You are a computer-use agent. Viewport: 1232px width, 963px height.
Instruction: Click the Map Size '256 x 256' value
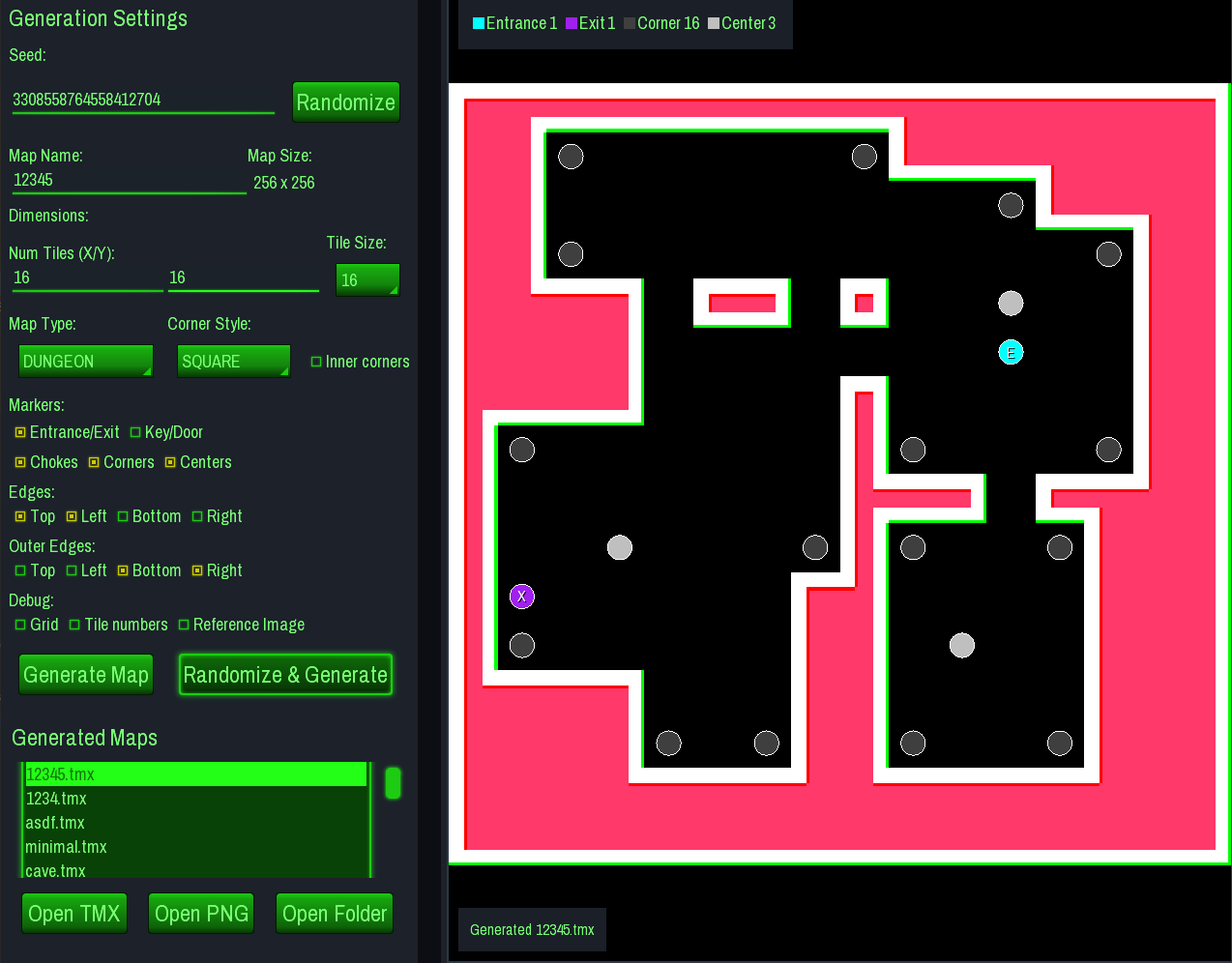pos(284,183)
